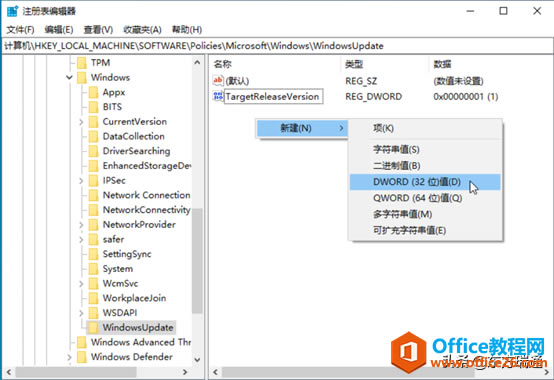
Task: Open the 收藏夹(A) menu
Action: pos(142,30)
